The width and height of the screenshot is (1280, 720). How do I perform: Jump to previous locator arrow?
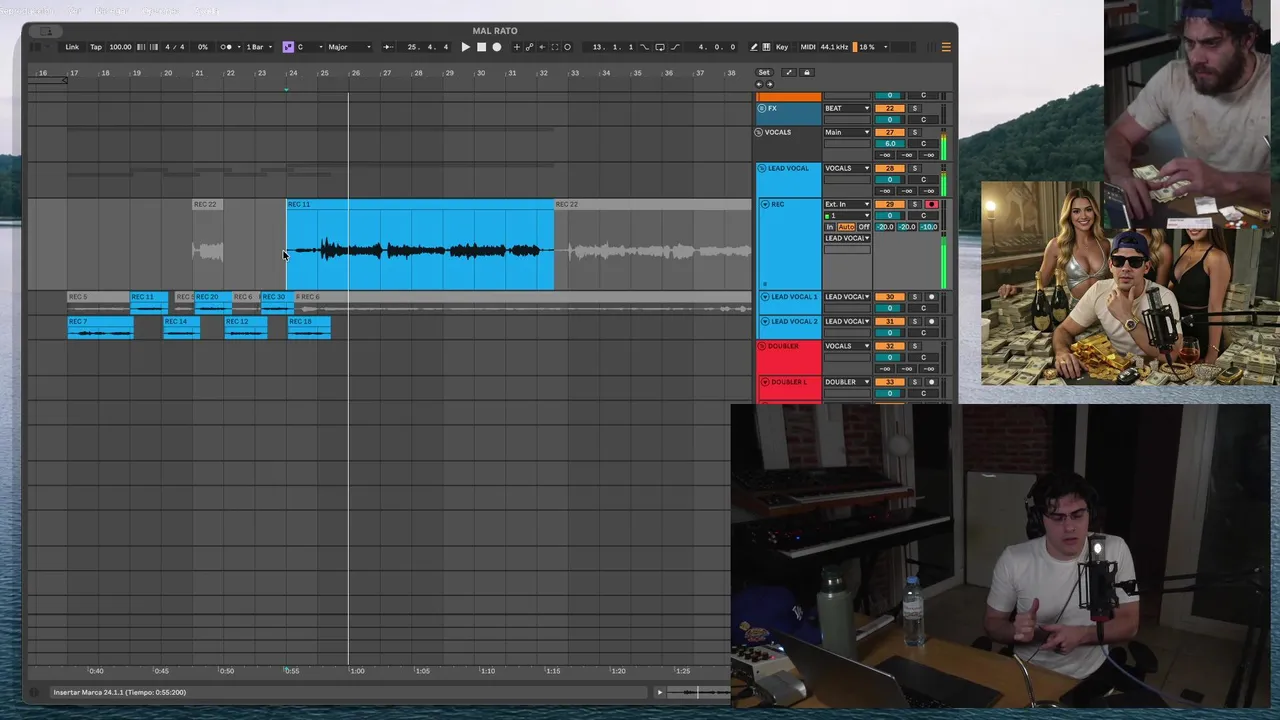point(759,84)
